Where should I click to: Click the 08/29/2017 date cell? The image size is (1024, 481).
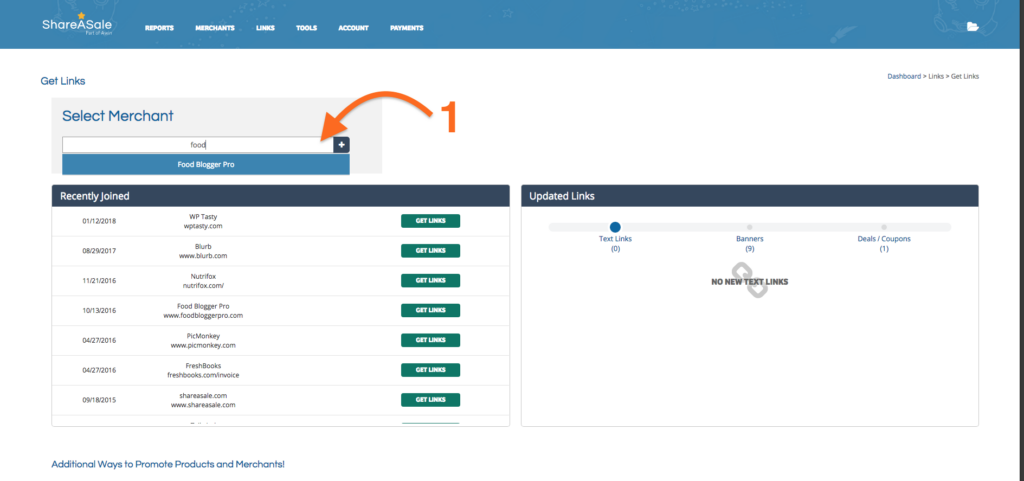99,251
